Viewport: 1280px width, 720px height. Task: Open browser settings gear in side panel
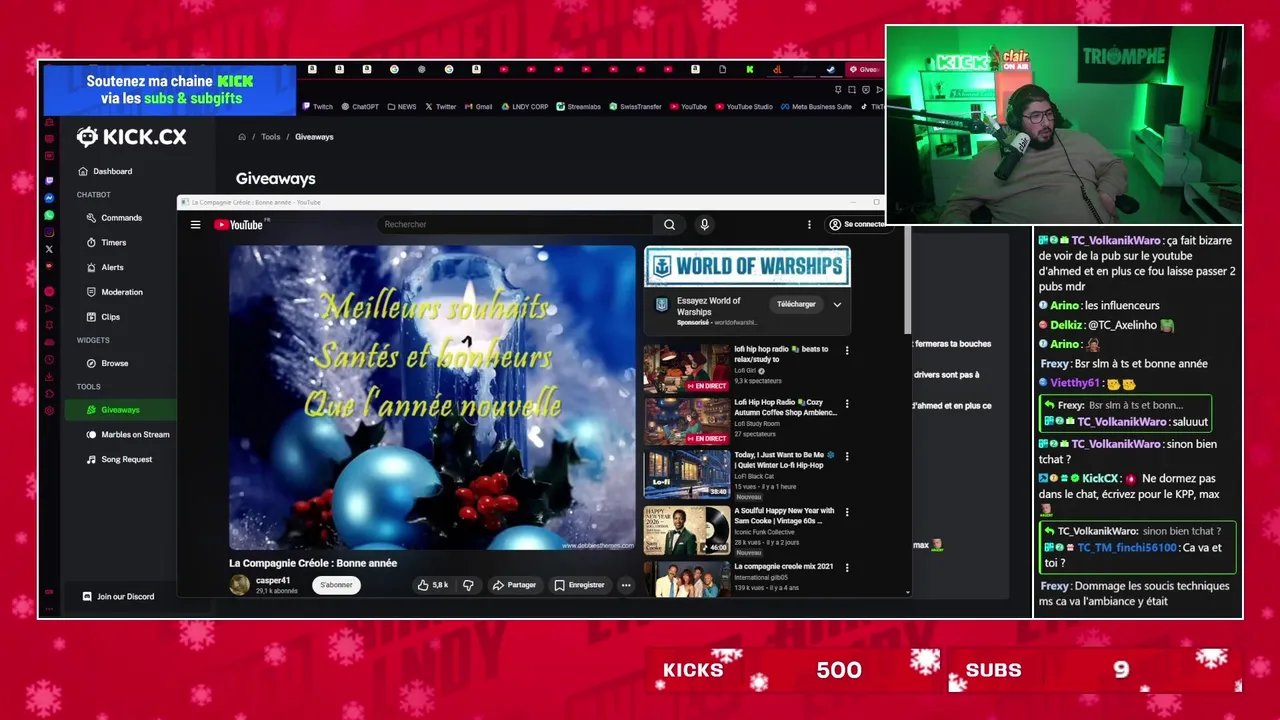tap(49, 411)
